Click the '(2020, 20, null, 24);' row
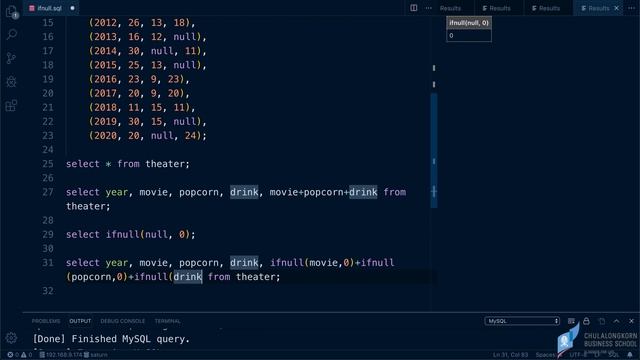640x360 pixels. tap(148, 136)
